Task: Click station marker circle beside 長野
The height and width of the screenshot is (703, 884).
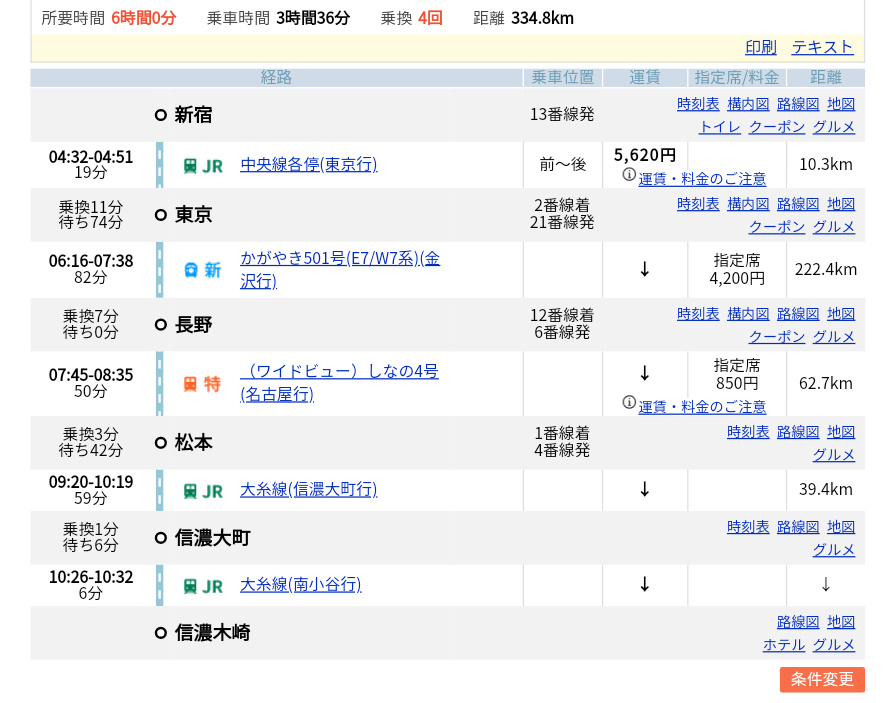Action: 161,325
